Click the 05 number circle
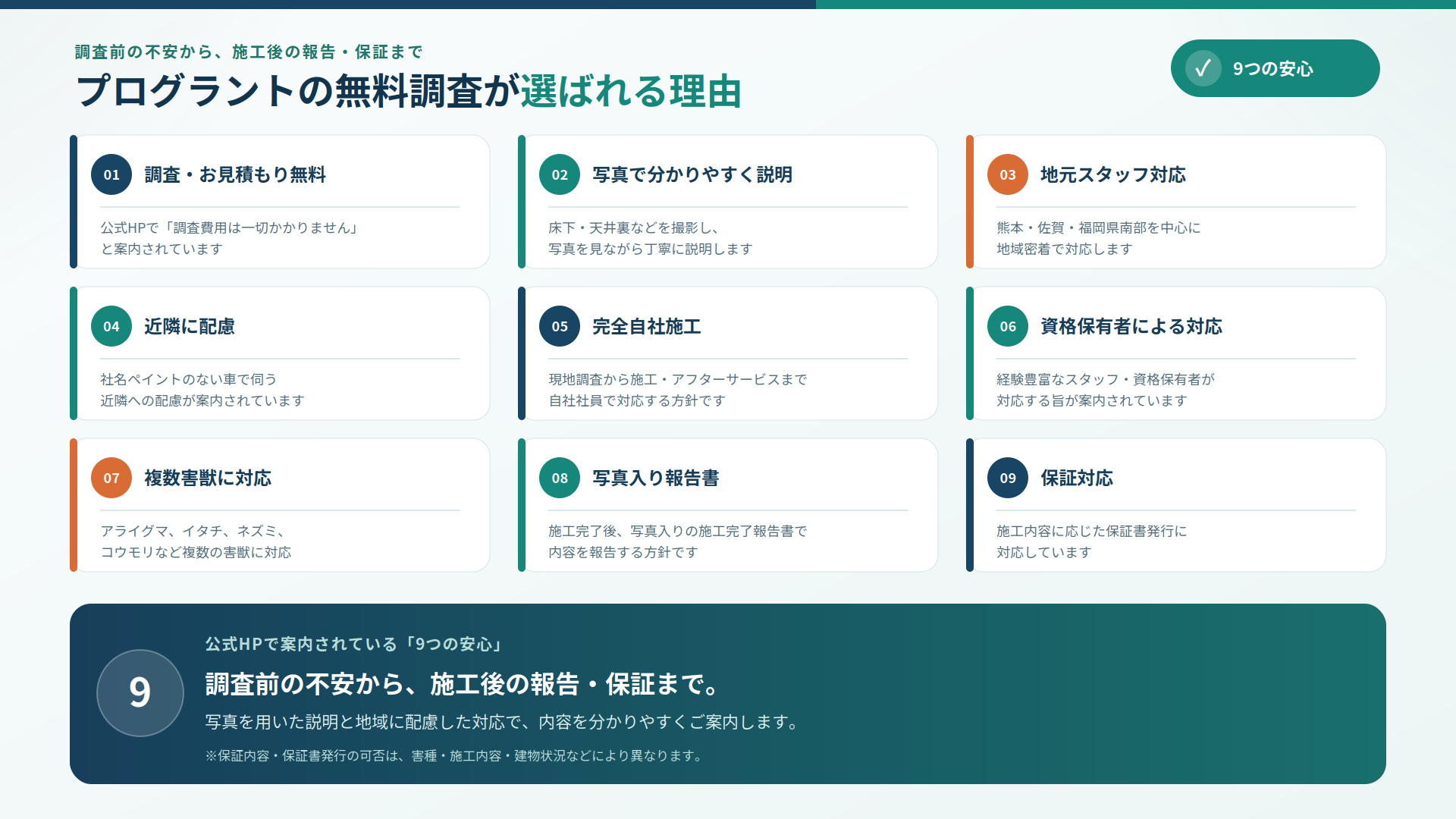Viewport: 1456px width, 819px height. pos(560,326)
